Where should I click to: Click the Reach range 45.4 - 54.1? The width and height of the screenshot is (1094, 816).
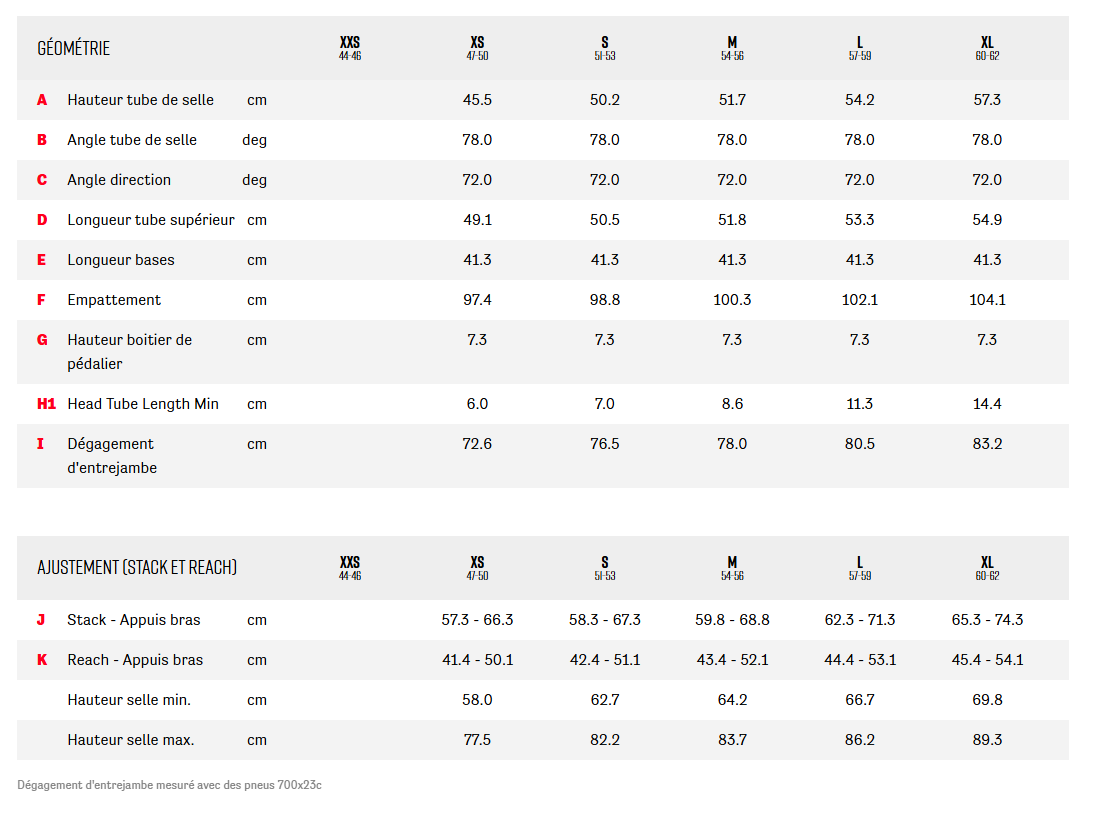click(x=987, y=660)
